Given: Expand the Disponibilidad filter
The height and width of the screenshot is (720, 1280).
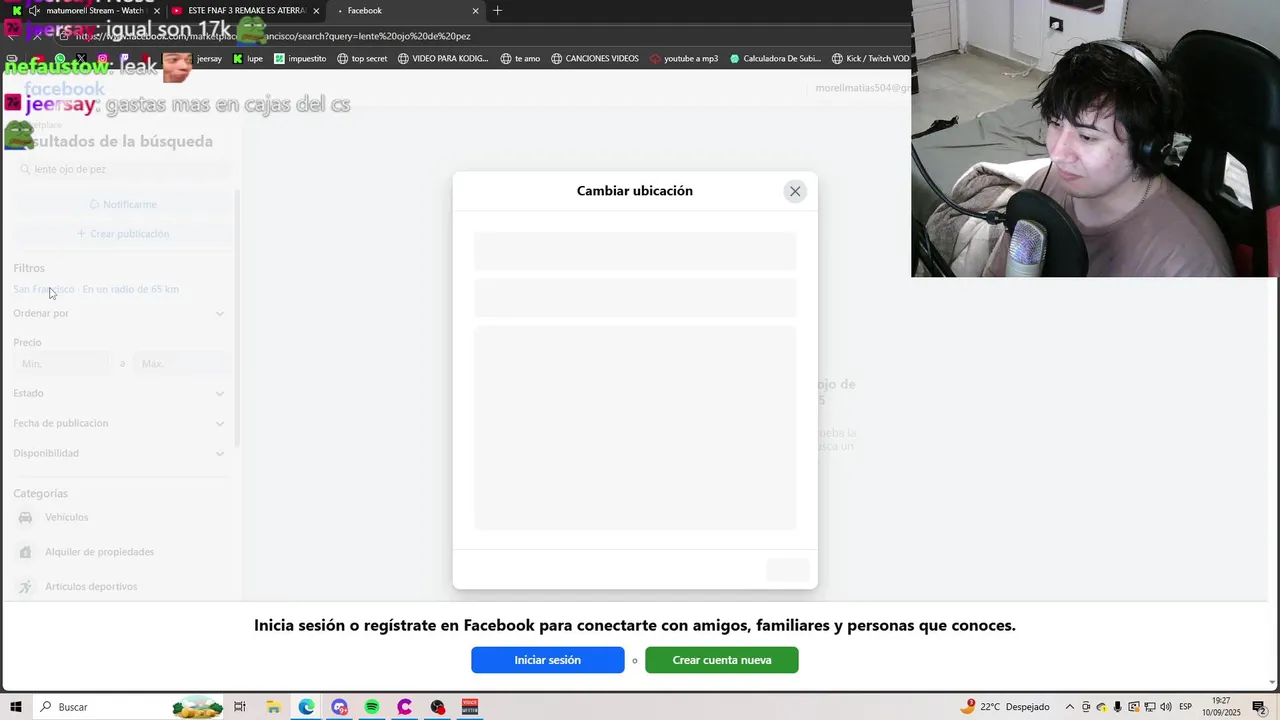Looking at the screenshot, I should (x=118, y=453).
